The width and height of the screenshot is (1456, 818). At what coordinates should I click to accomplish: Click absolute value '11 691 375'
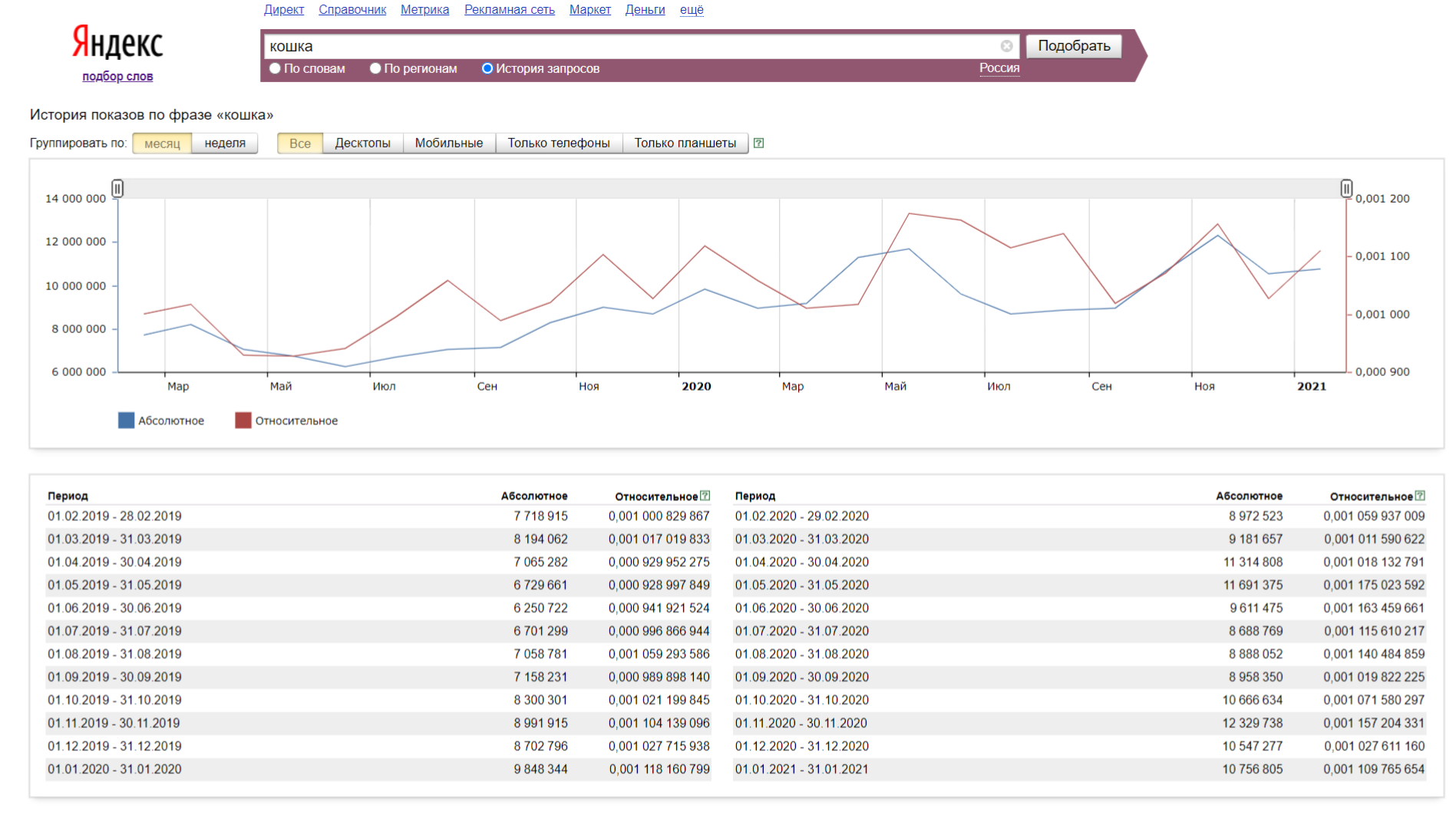point(1253,585)
